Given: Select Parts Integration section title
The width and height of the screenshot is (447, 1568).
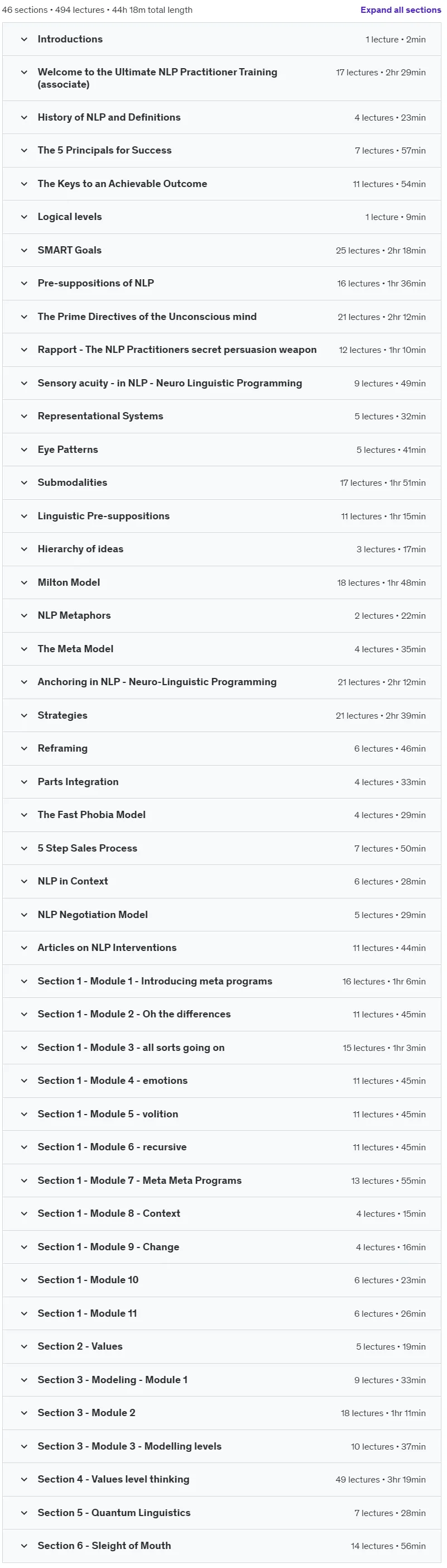Looking at the screenshot, I should point(78,782).
